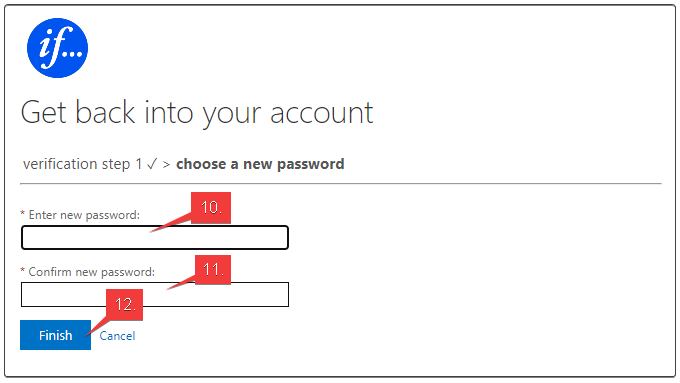Click the blue circular "if..." logo
The height and width of the screenshot is (383, 680).
pos(57,48)
